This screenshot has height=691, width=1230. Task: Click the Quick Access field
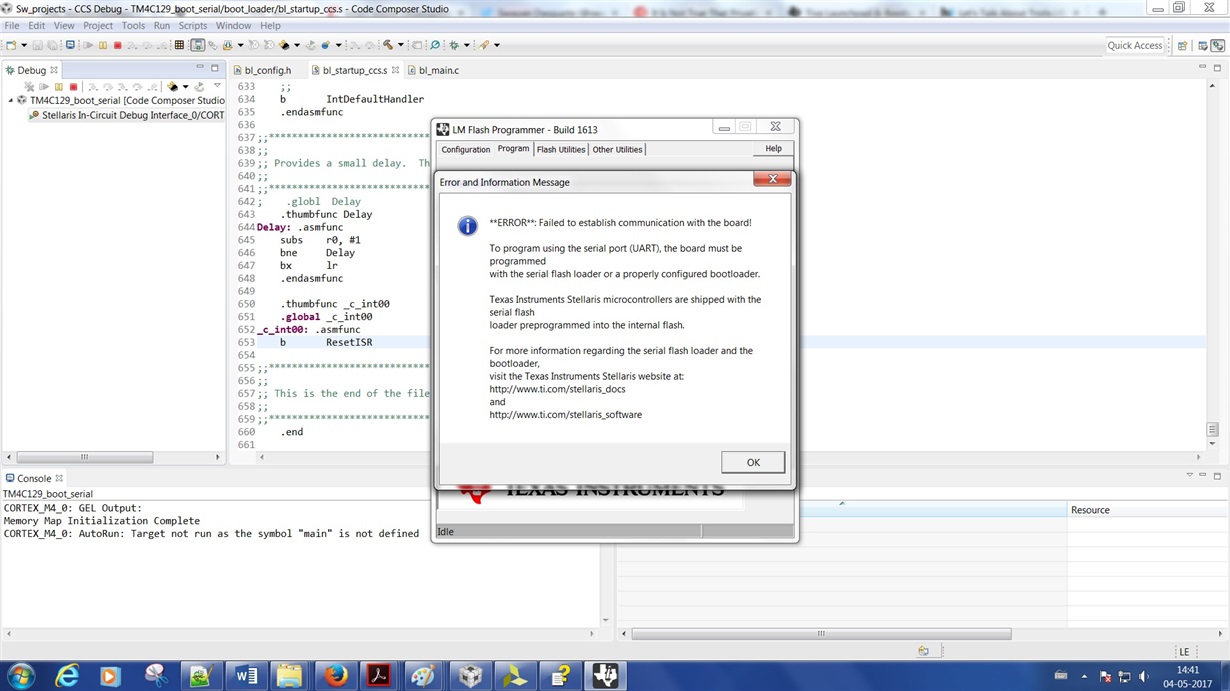click(x=1135, y=45)
